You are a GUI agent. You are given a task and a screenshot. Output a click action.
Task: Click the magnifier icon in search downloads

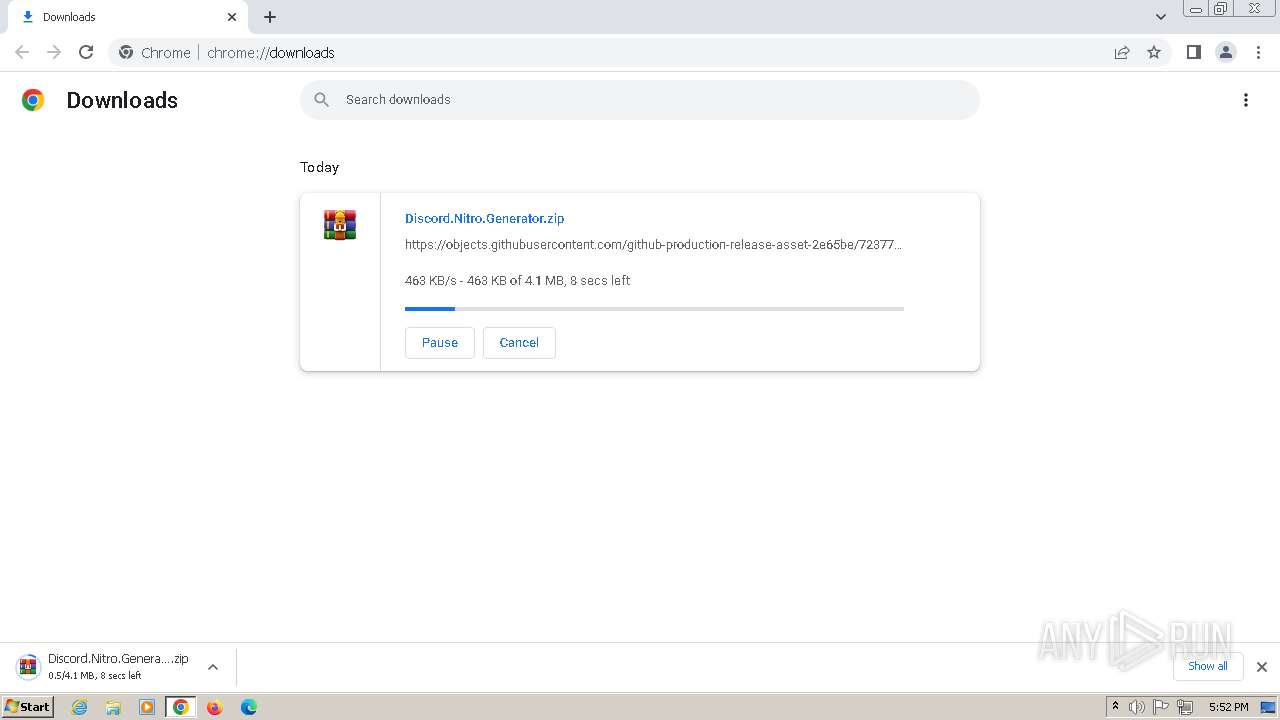point(321,100)
